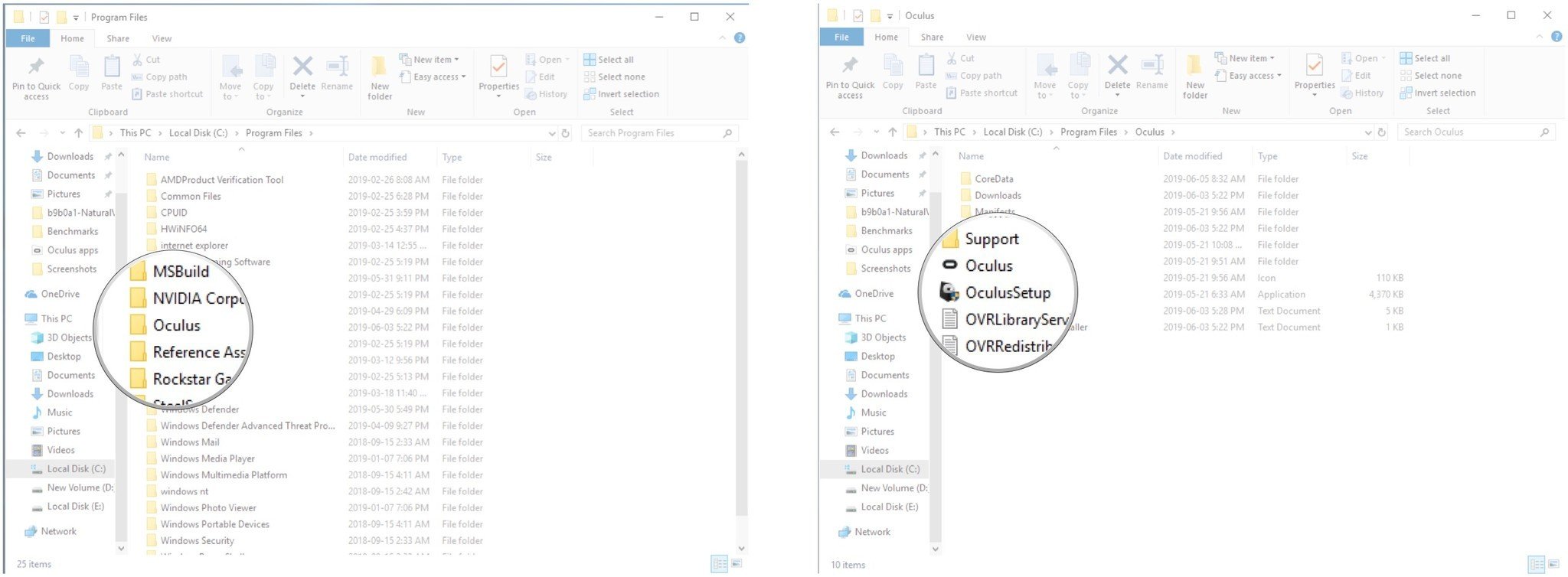The image size is (1568, 577).
Task: Open File tab in Program Files window
Action: click(28, 38)
